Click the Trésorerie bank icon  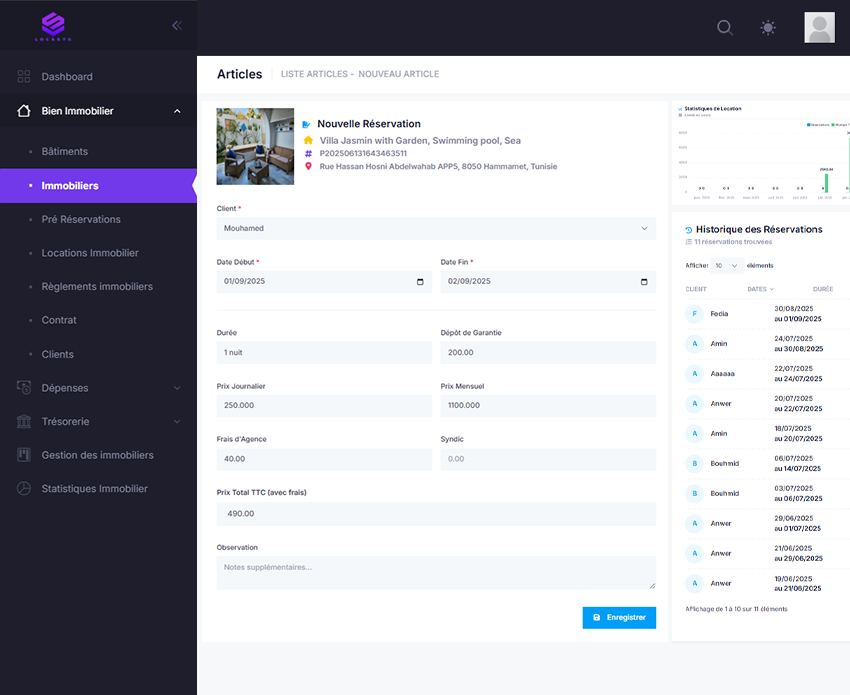pyautogui.click(x=23, y=421)
